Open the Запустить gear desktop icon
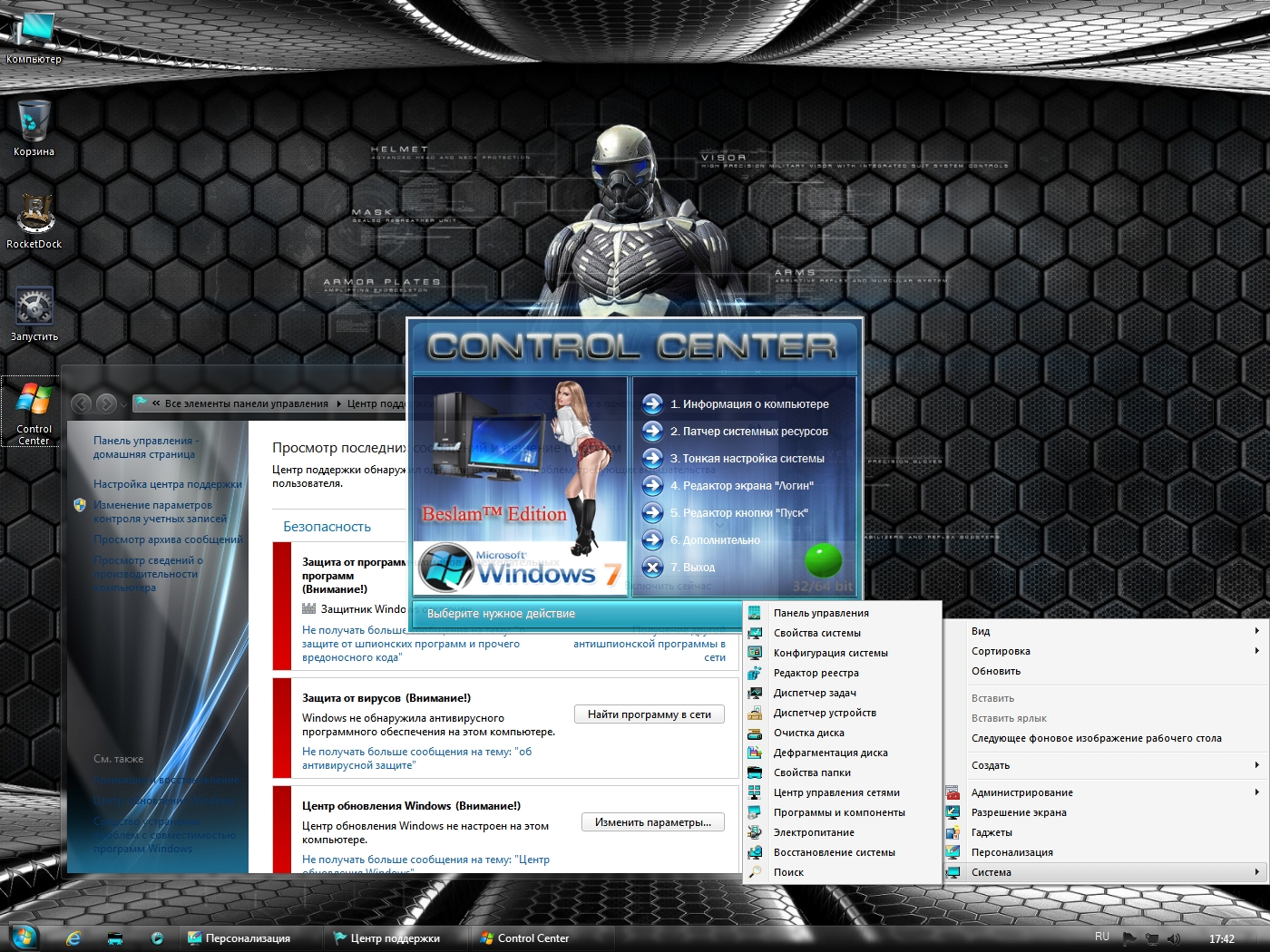Screen dimensions: 1270x952 click(x=34, y=313)
